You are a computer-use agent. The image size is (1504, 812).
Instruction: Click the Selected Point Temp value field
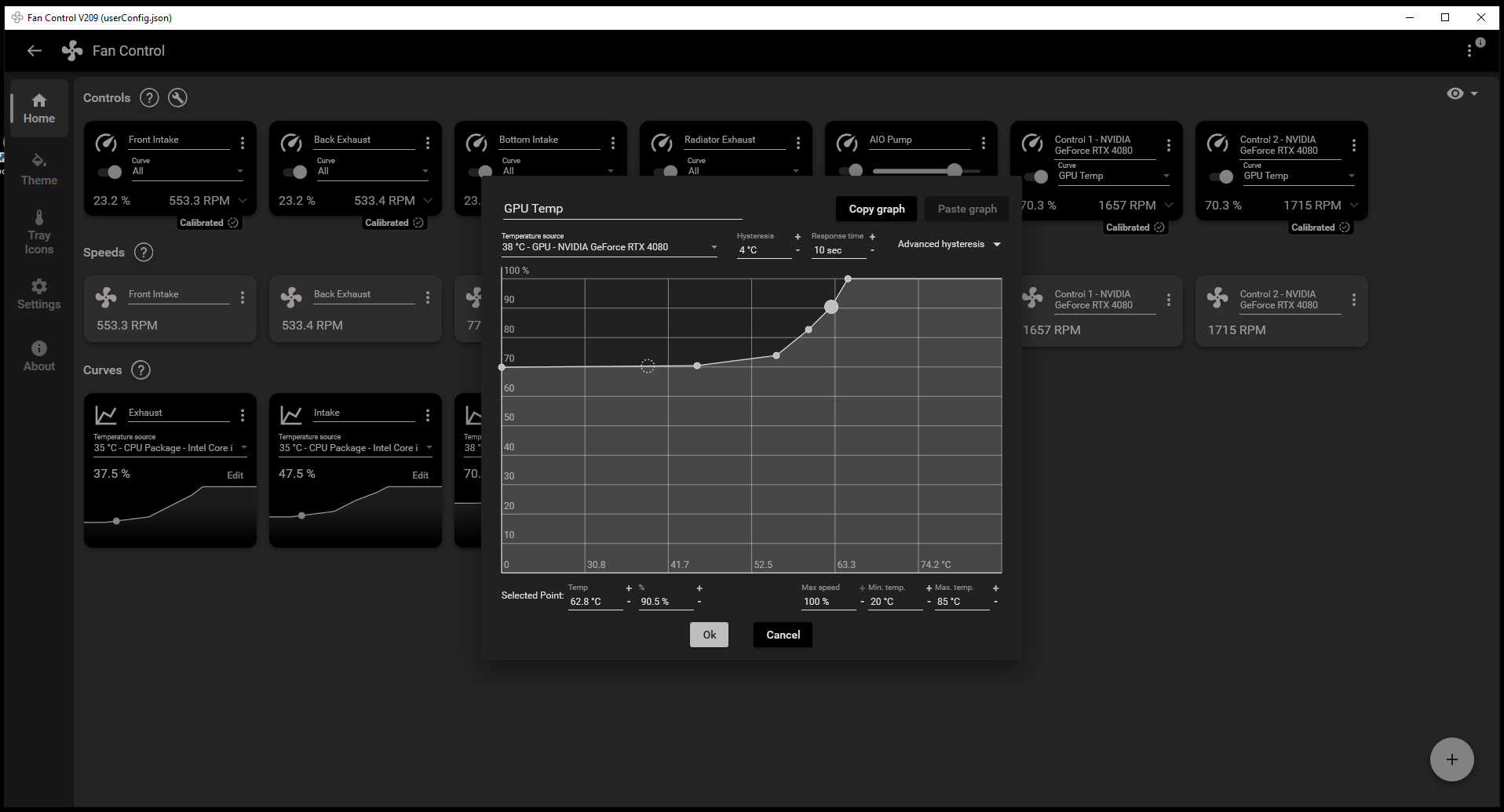click(596, 602)
